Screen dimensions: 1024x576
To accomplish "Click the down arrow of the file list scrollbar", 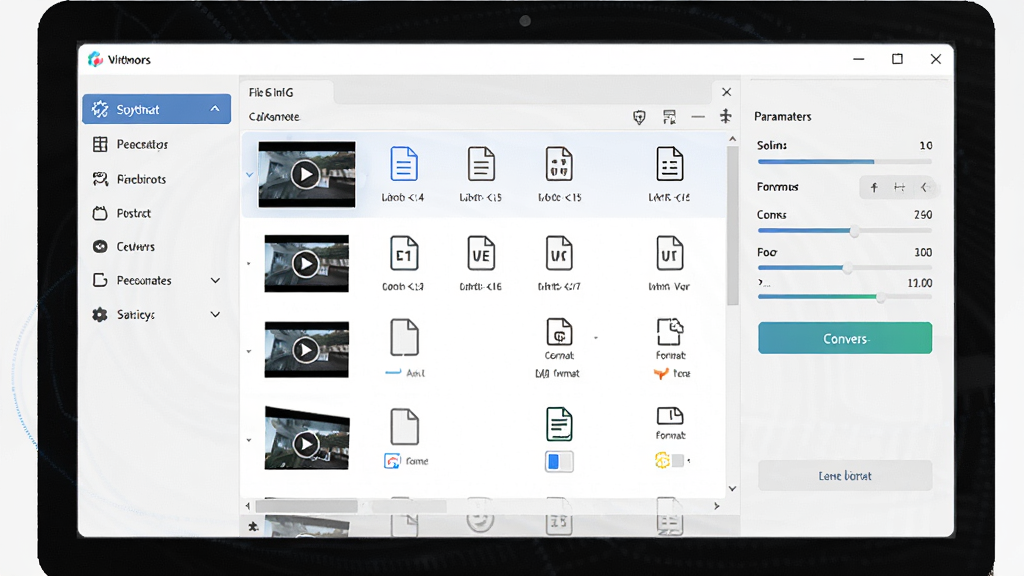I will pos(732,488).
